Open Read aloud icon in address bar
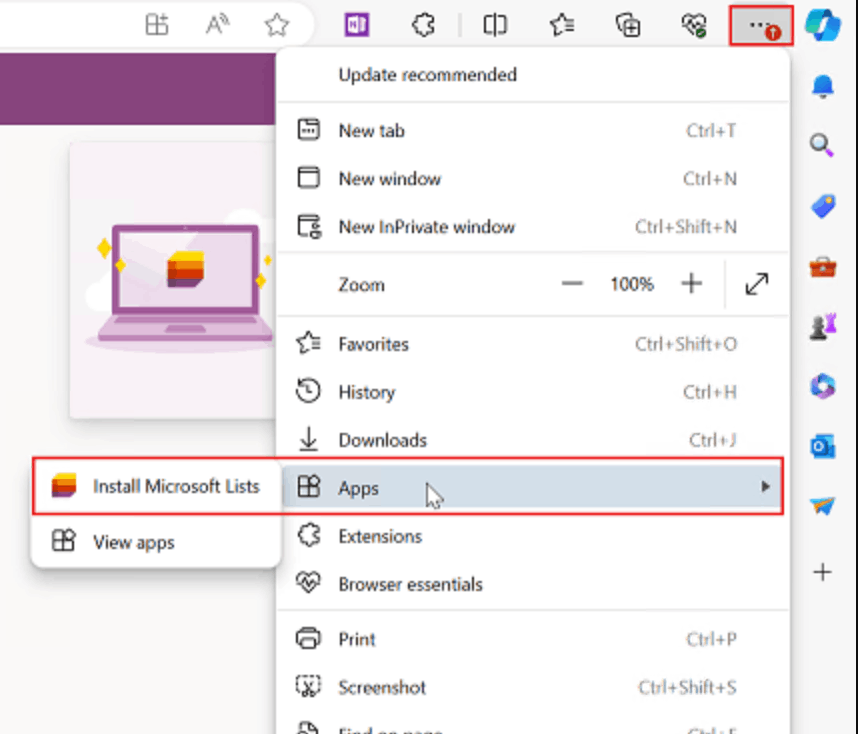858x734 pixels. click(x=217, y=25)
